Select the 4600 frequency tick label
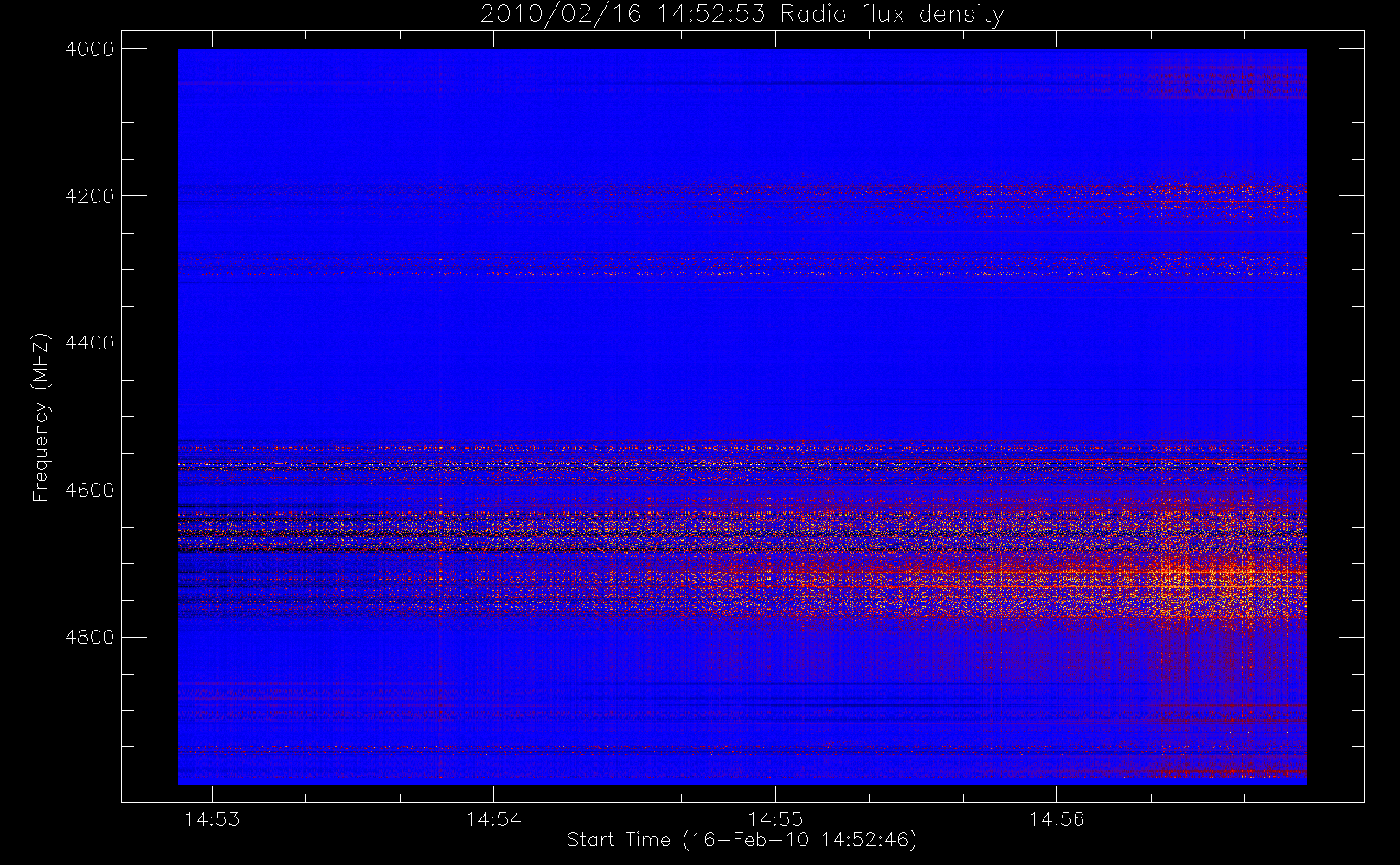 [x=90, y=490]
